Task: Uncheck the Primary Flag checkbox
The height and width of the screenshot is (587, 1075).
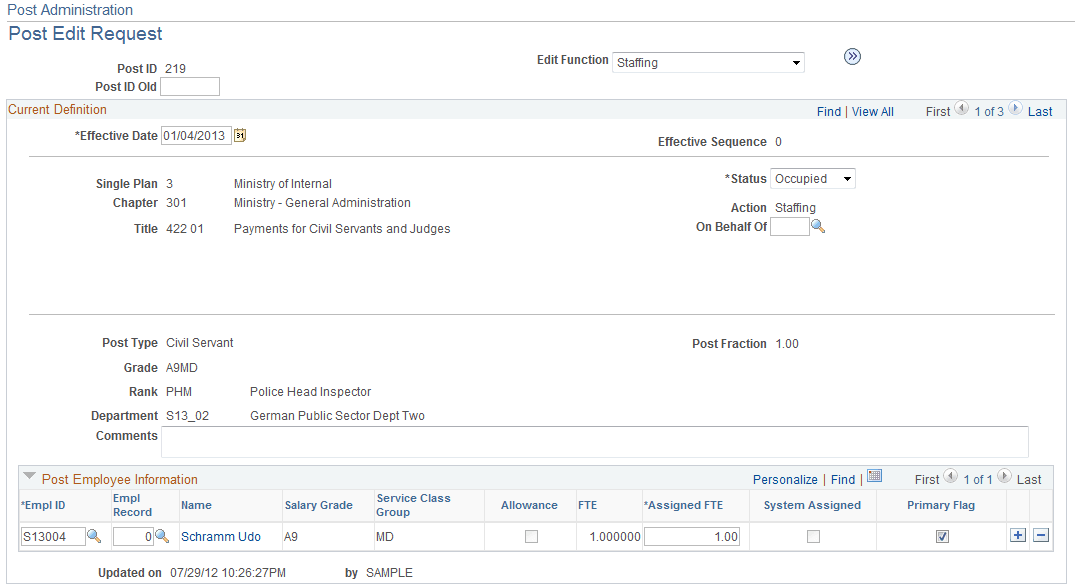Action: point(941,536)
